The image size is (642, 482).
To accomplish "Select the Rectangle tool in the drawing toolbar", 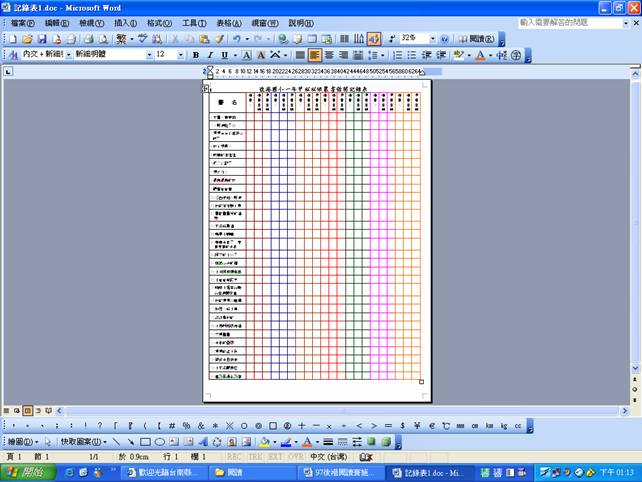I will coord(145,441).
